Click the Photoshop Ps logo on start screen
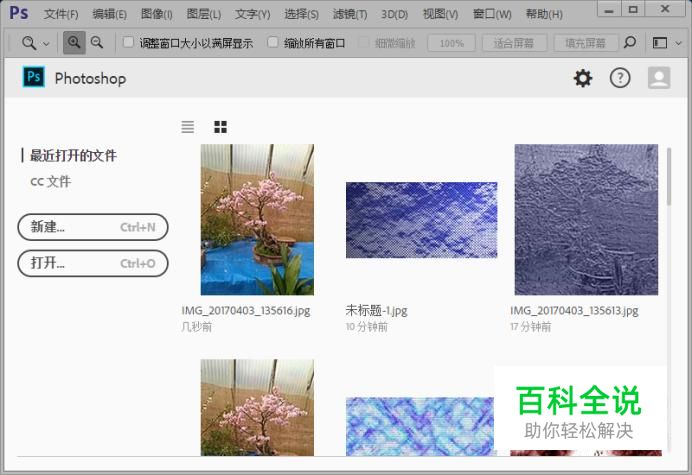 [34, 77]
